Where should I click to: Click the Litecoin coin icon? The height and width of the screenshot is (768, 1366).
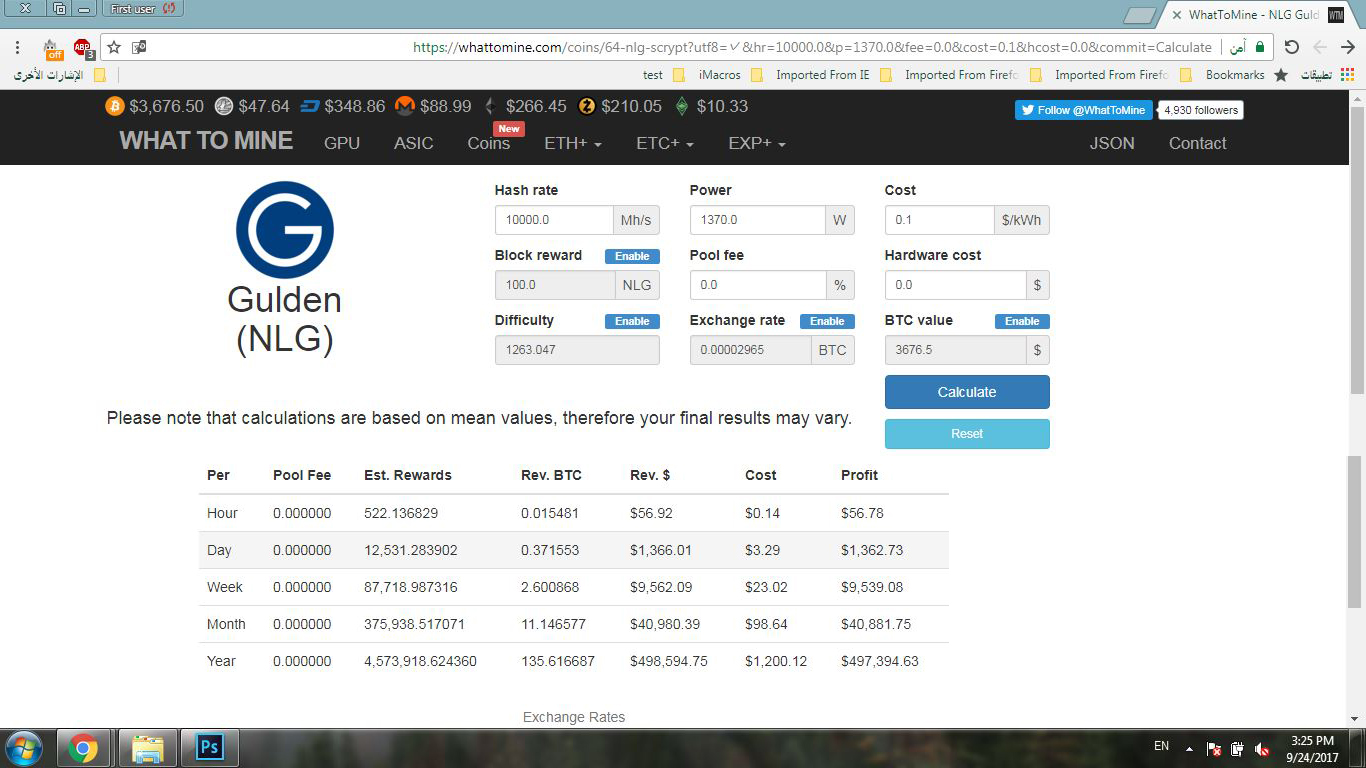click(x=224, y=106)
